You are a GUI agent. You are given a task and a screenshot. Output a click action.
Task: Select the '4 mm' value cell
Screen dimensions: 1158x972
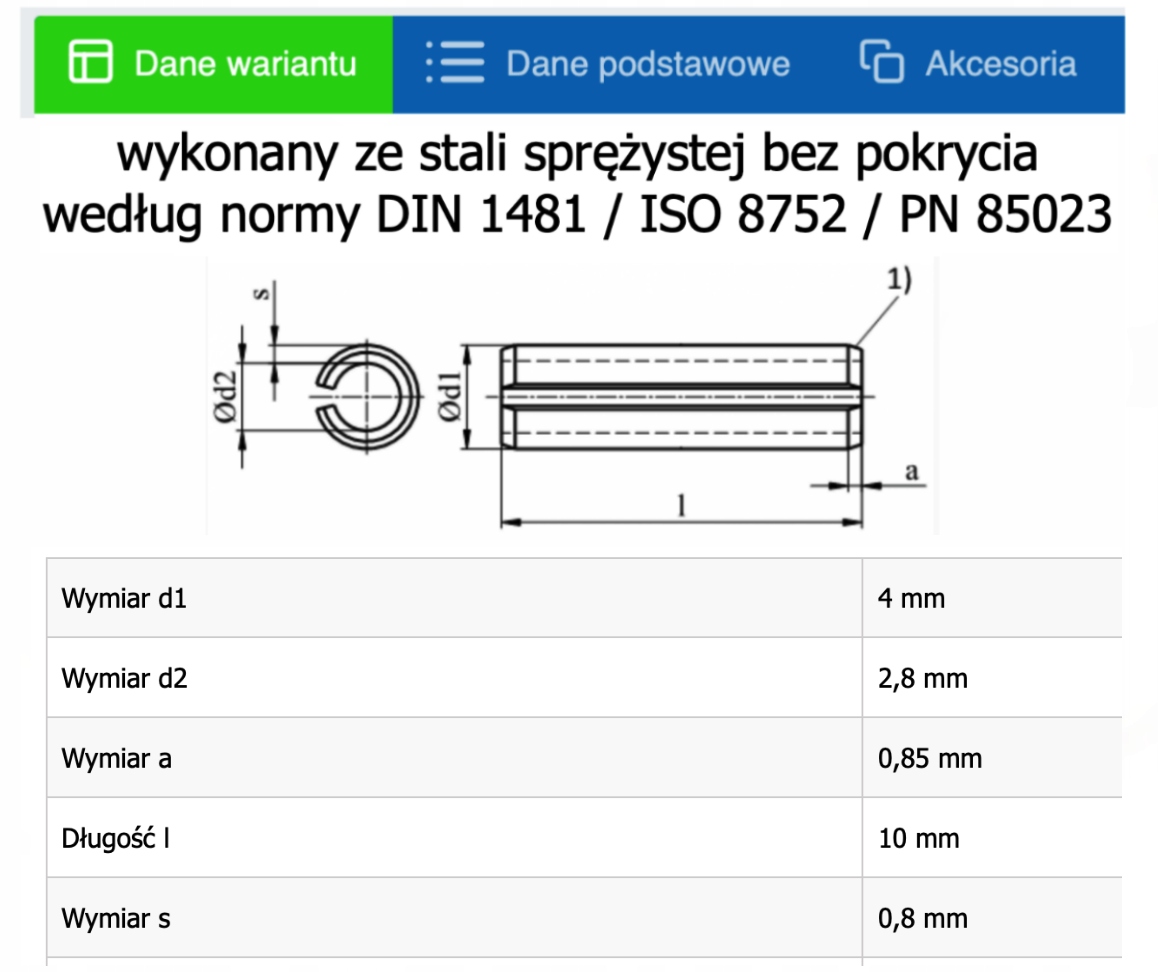point(992,598)
